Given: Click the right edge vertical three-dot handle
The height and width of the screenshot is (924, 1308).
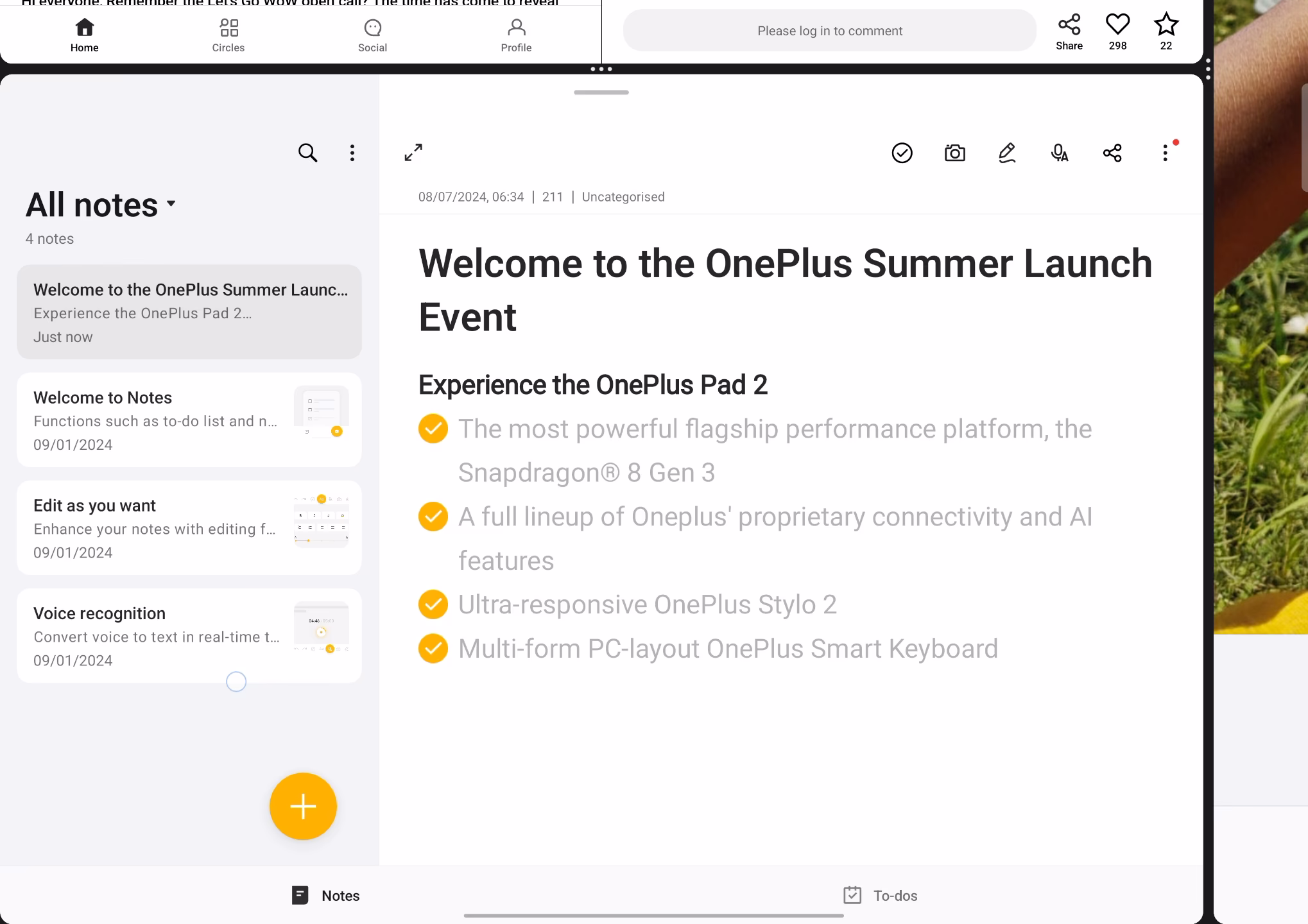Looking at the screenshot, I should 1208,69.
